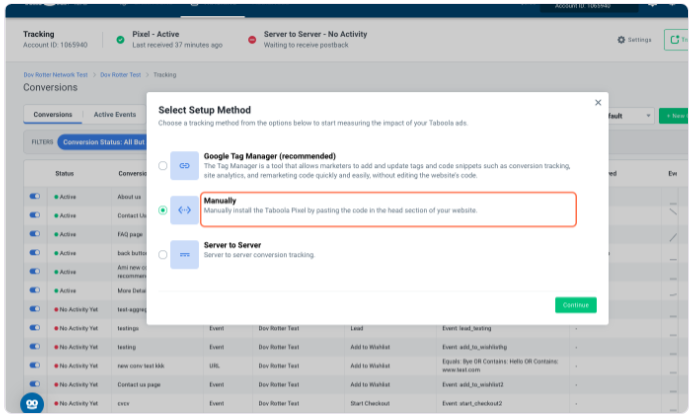690x419 pixels.
Task: Select the Server to Server radio button
Action: coord(163,255)
